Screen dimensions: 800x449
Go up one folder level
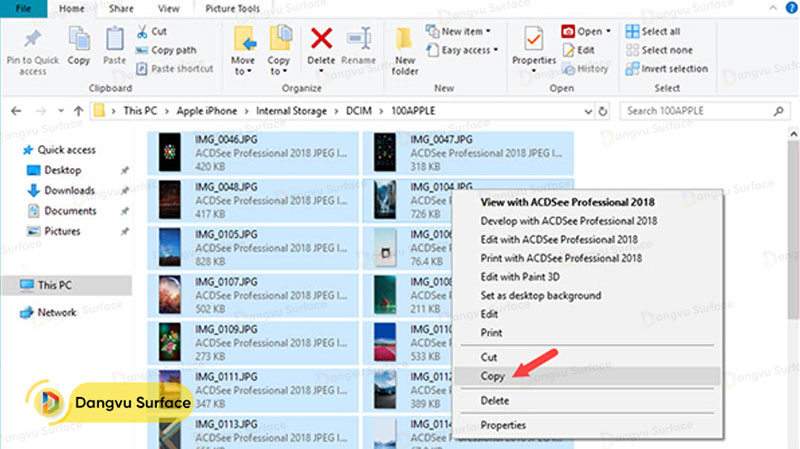click(x=78, y=111)
